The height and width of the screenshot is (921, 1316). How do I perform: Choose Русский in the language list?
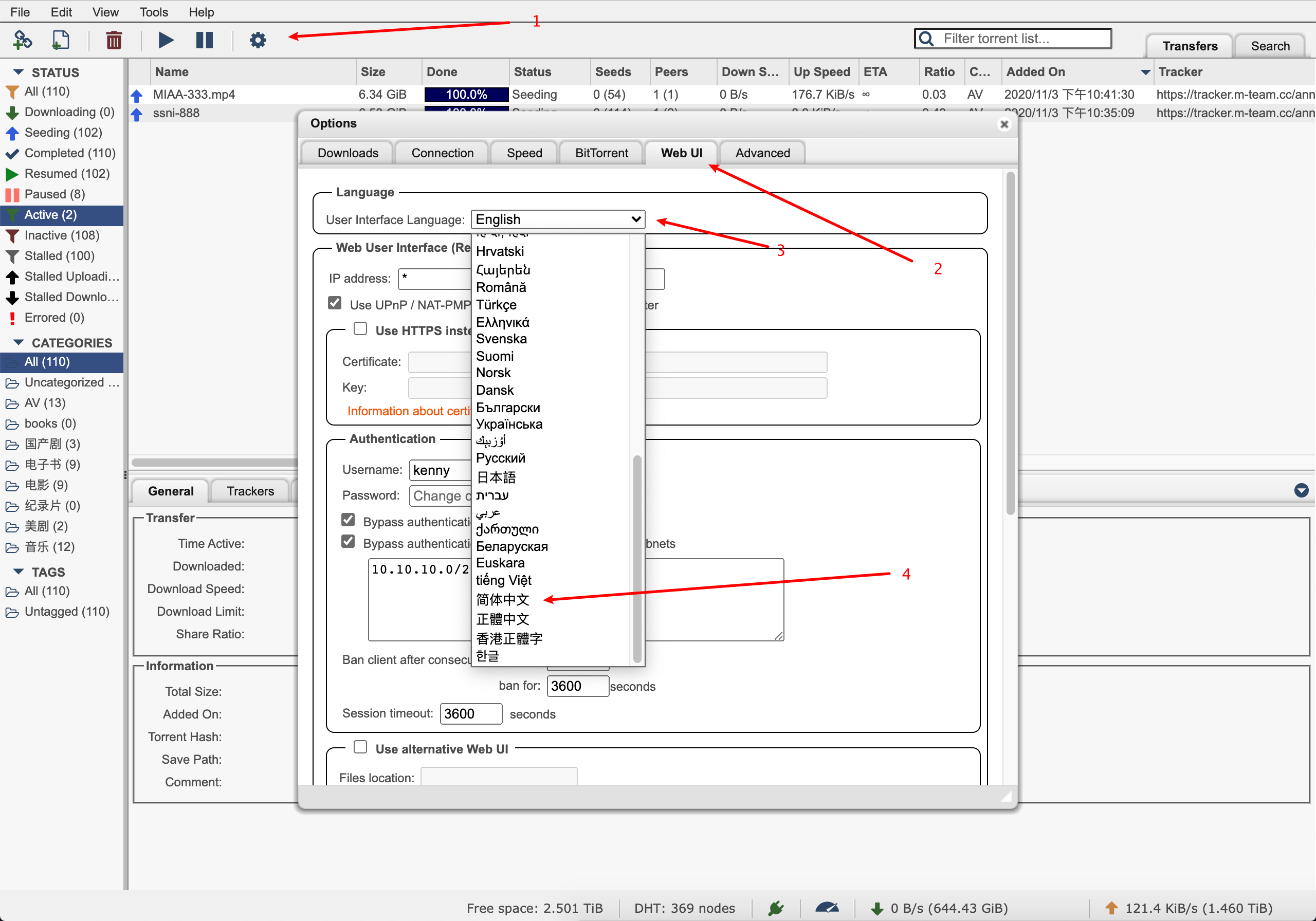click(500, 458)
